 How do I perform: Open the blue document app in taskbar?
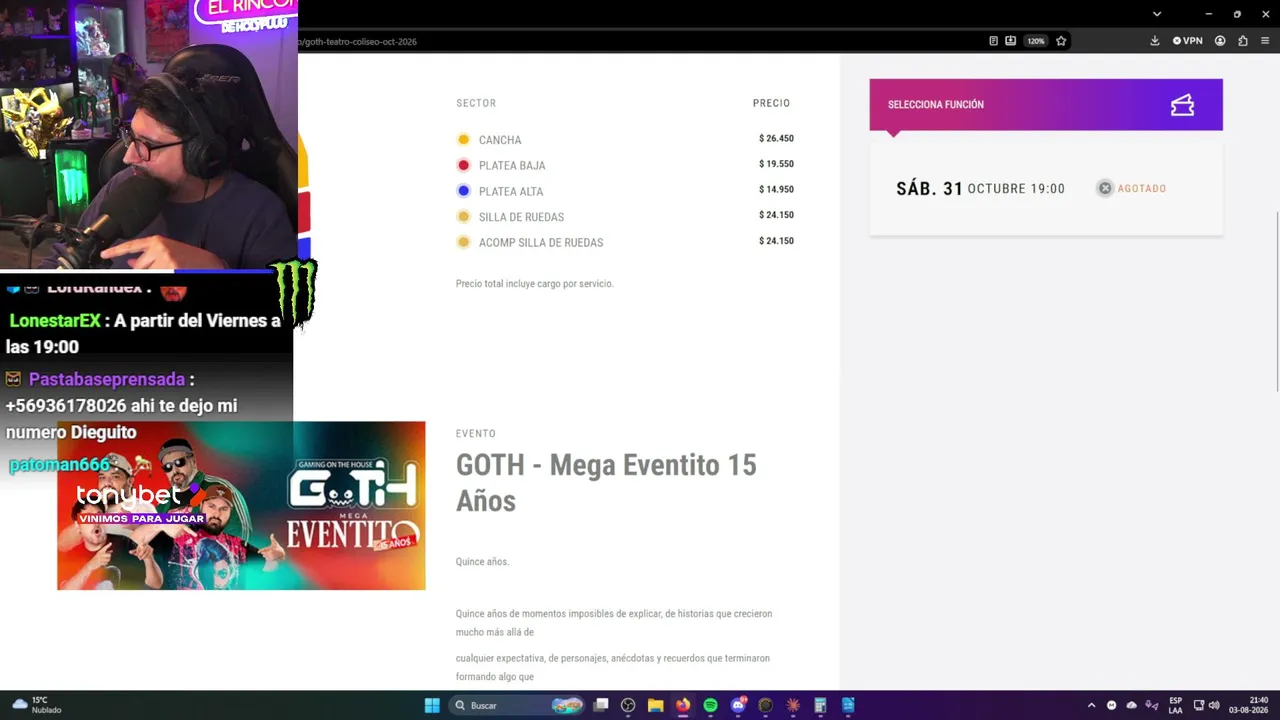coord(848,705)
